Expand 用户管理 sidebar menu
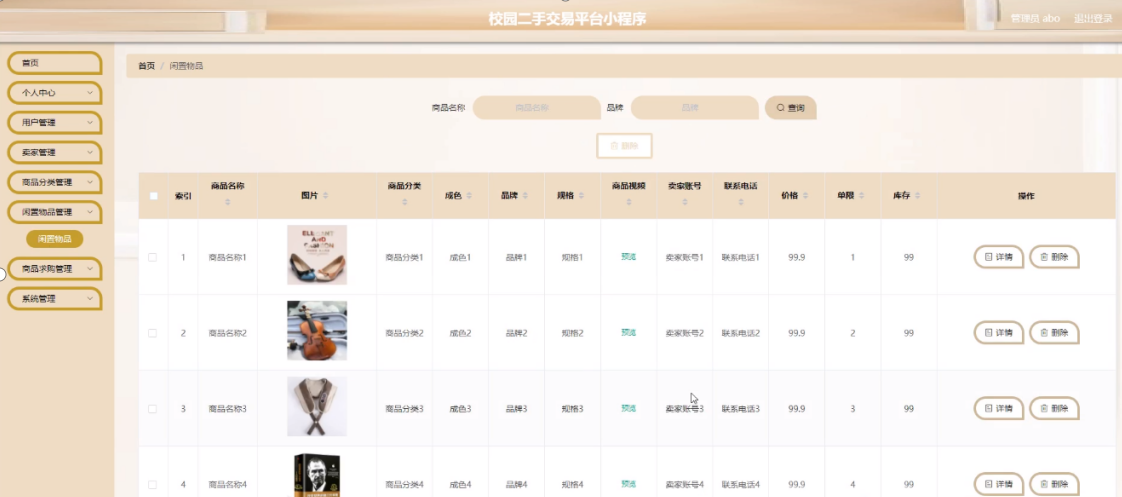This screenshot has height=497, width=1122. click(x=54, y=123)
